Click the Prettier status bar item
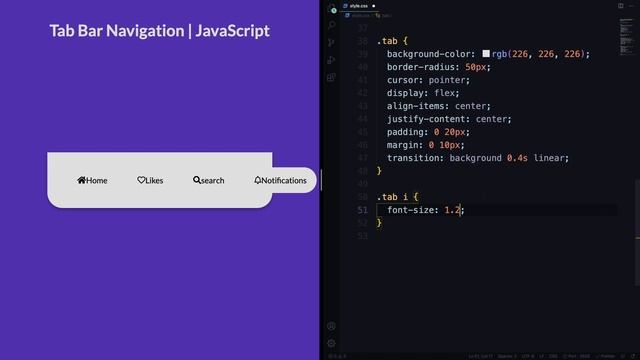The height and width of the screenshot is (360, 640). [605, 356]
